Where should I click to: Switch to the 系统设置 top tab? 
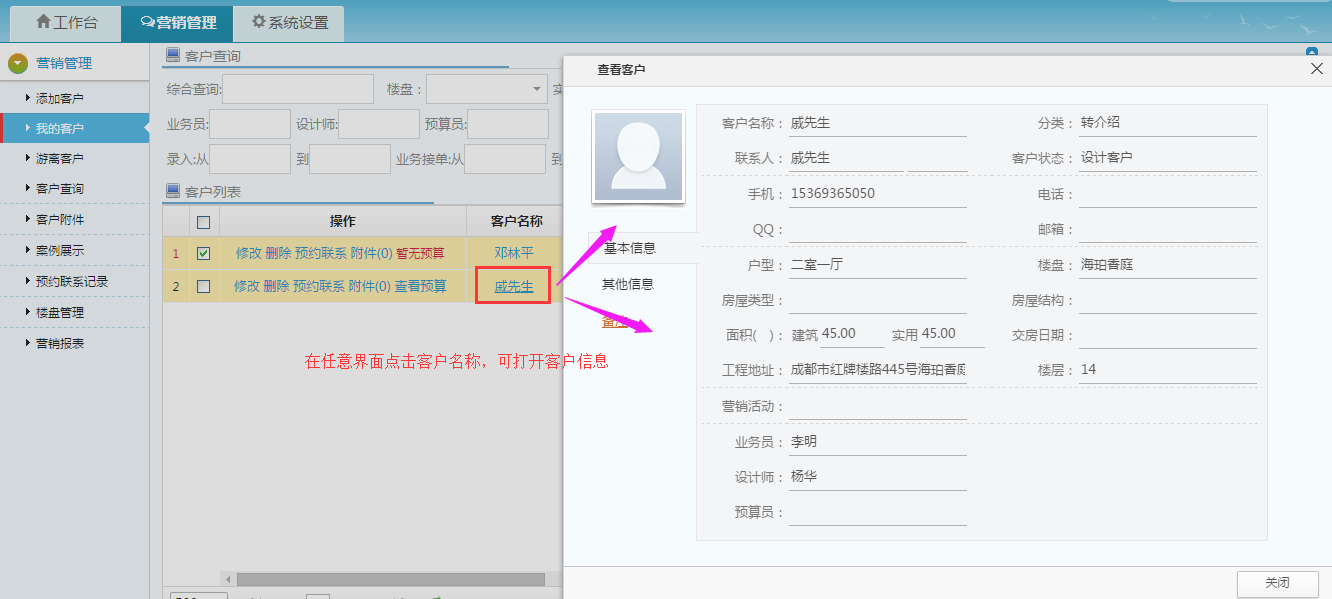[x=289, y=22]
